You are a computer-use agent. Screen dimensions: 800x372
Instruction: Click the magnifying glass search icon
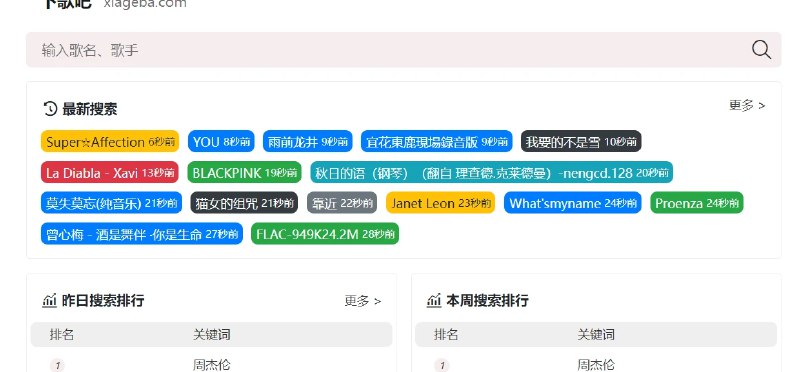click(761, 49)
